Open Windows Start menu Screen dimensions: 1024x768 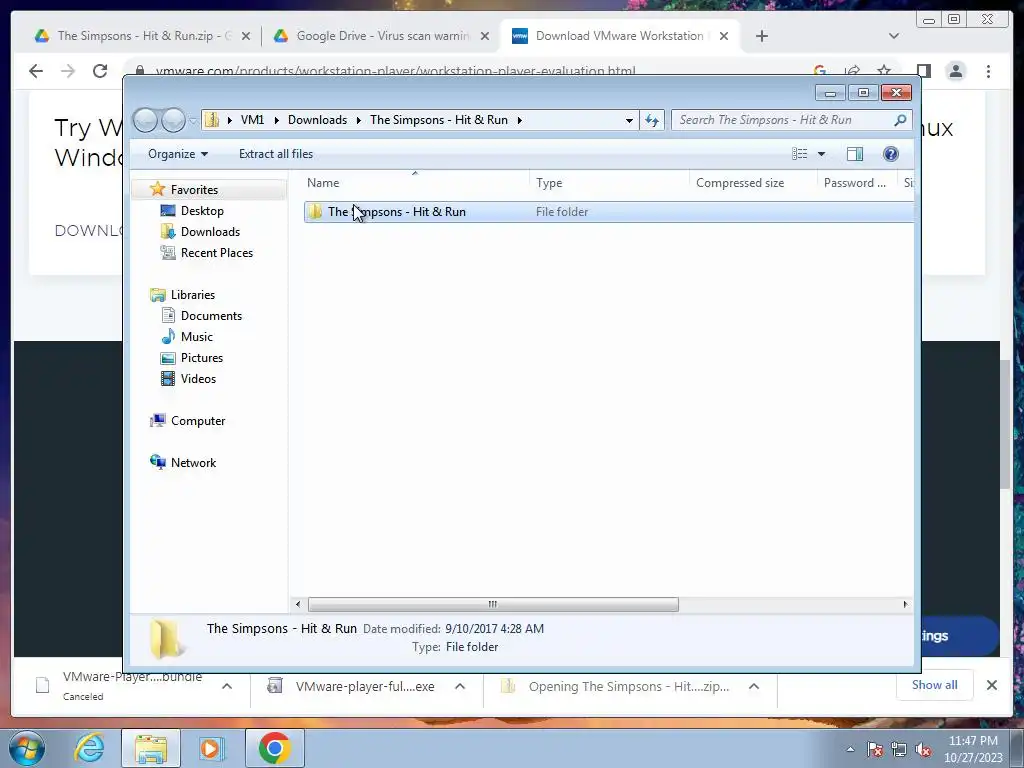pos(26,748)
